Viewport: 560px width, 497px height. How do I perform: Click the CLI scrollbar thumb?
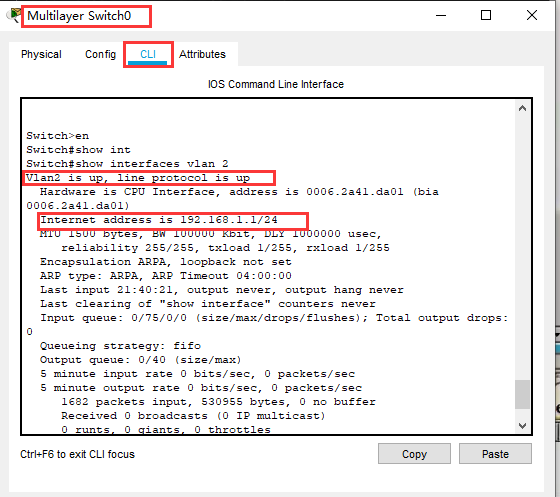pyautogui.click(x=522, y=395)
